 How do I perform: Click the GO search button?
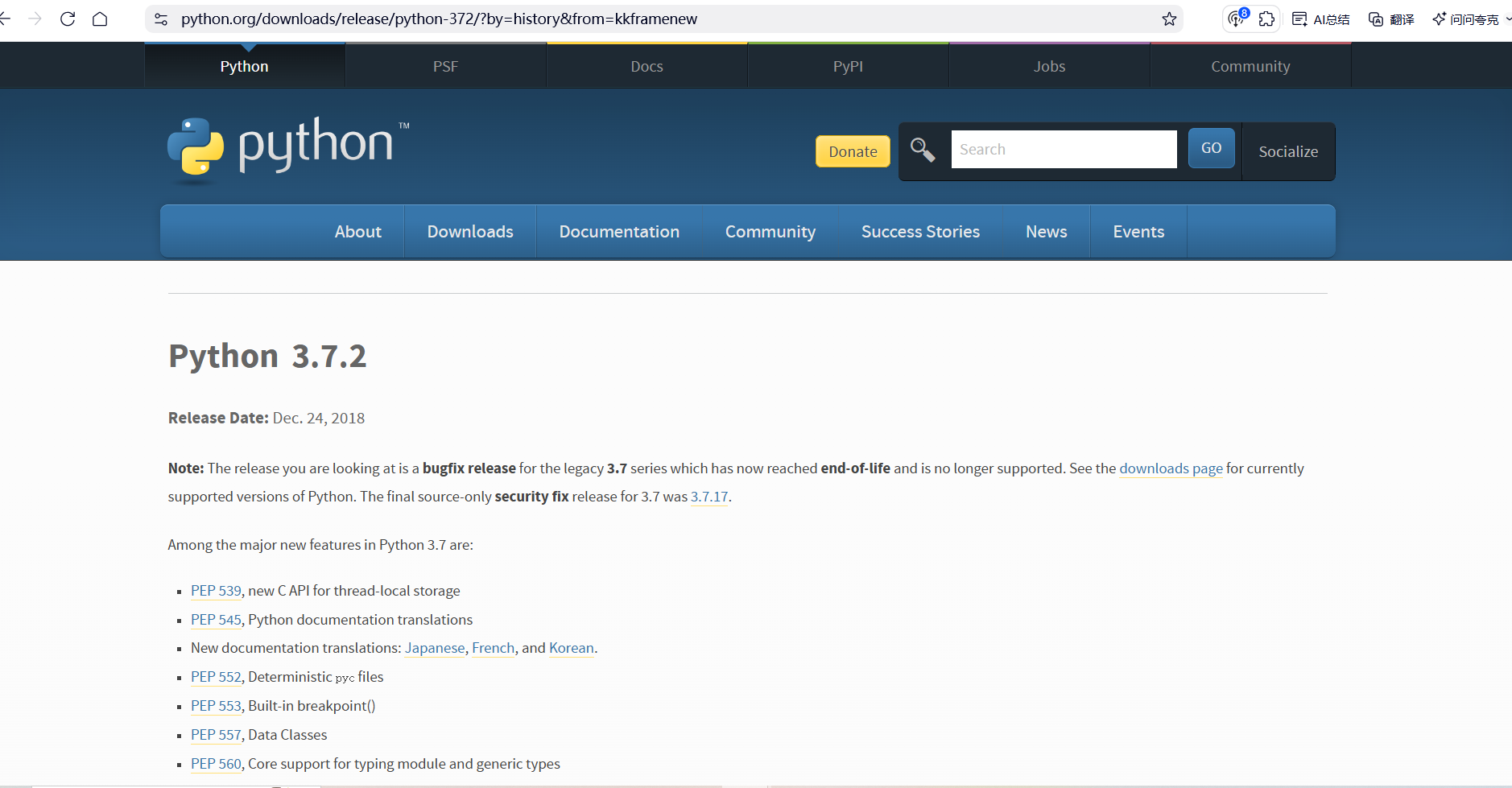(x=1211, y=148)
